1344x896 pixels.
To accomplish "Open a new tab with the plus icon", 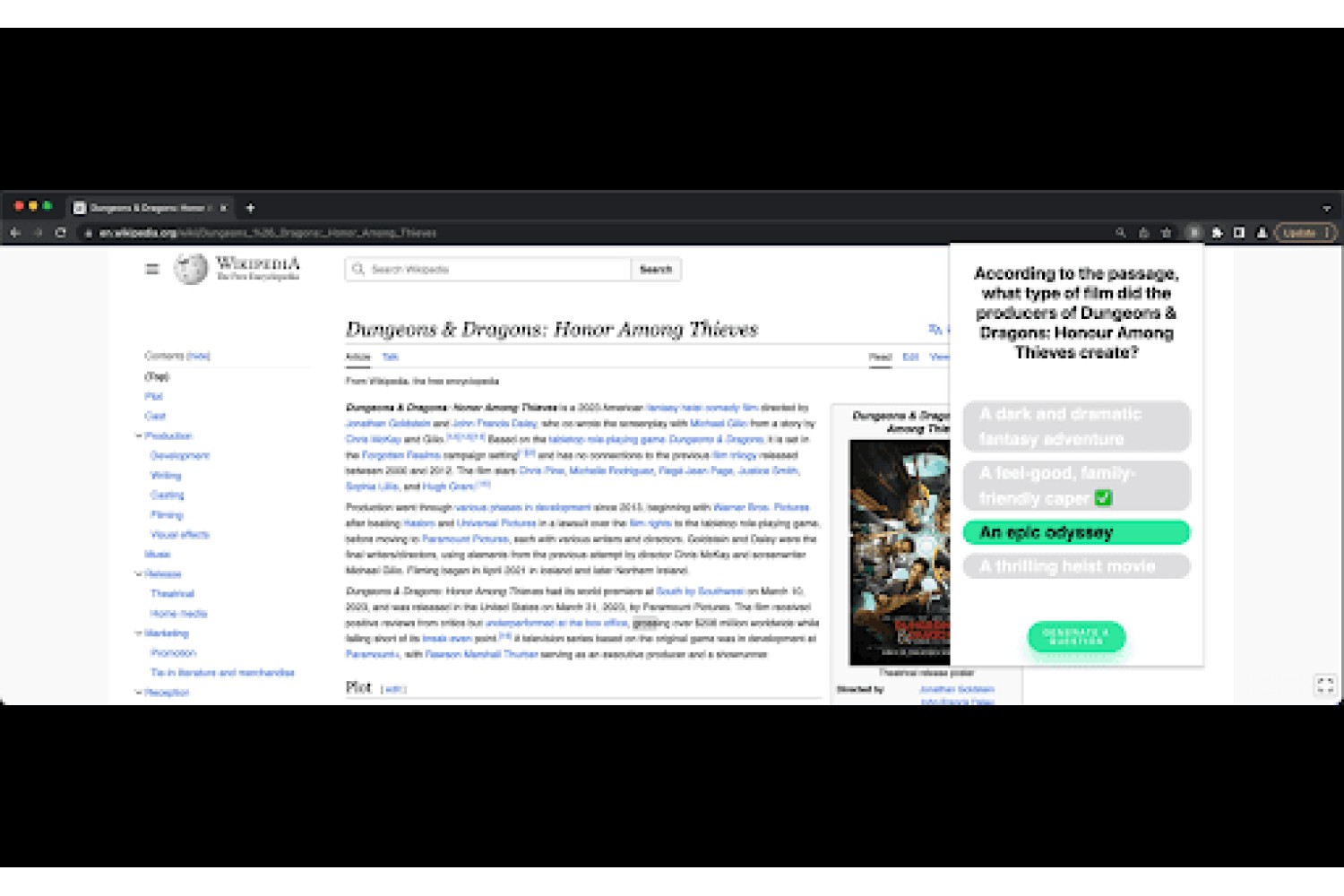I will point(250,208).
